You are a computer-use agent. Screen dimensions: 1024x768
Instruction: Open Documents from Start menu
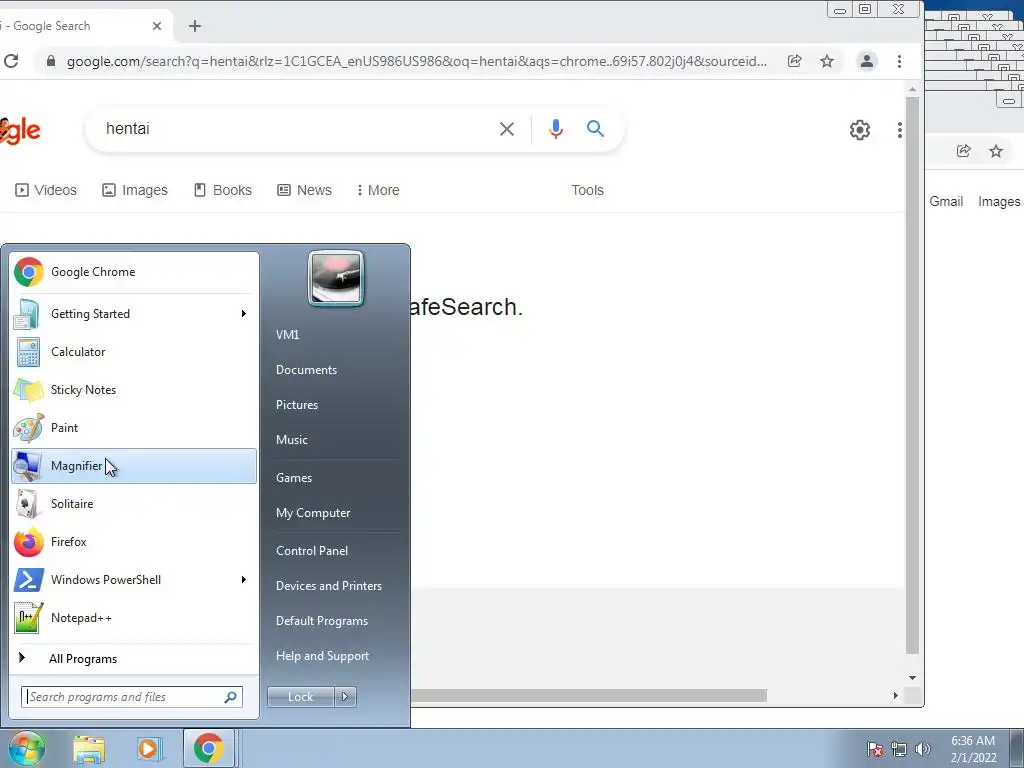[x=306, y=370]
